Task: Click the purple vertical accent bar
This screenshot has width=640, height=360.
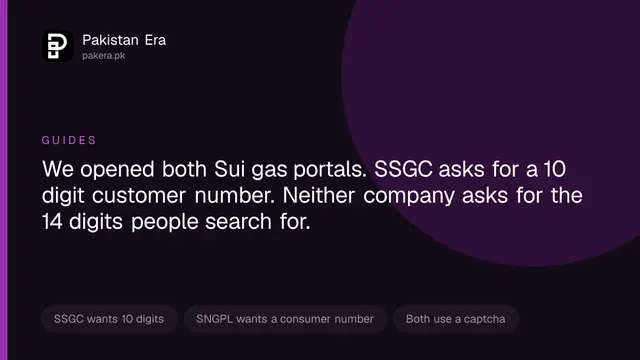Action: coord(4,180)
